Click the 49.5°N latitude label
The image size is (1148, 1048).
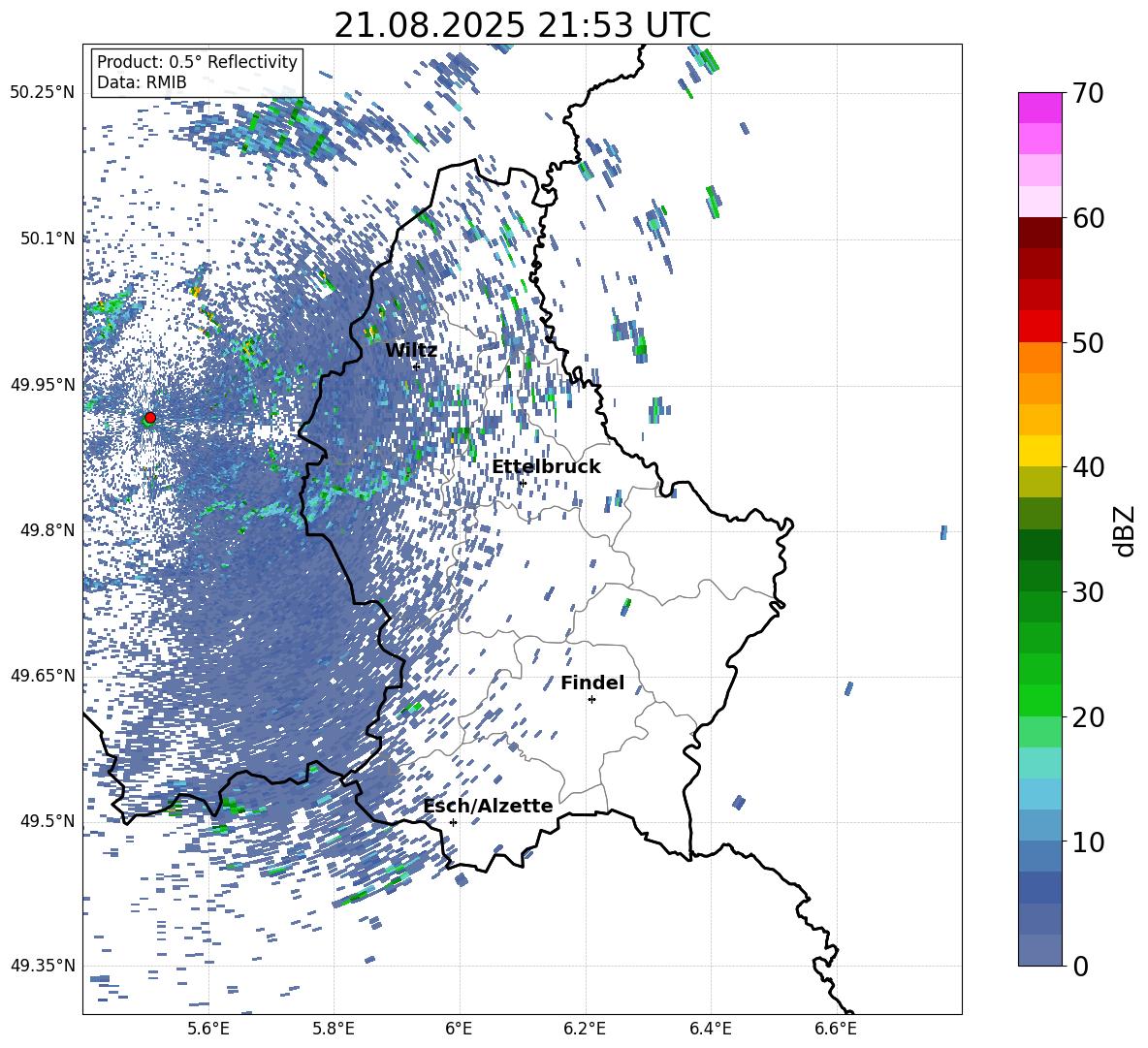pyautogui.click(x=48, y=821)
